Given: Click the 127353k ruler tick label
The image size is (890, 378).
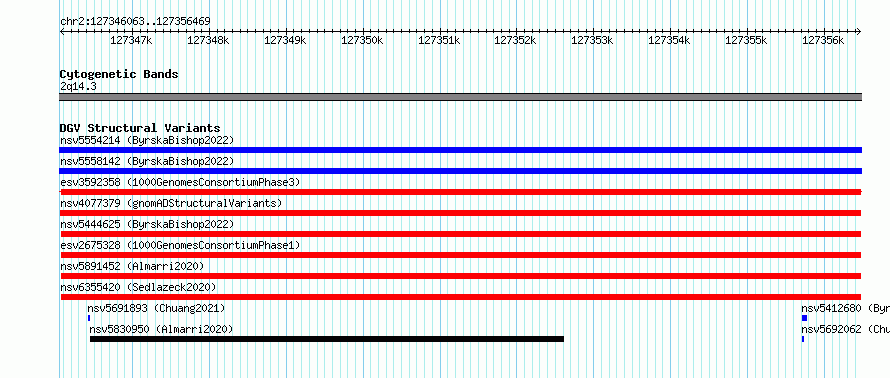Looking at the screenshot, I should (x=592, y=41).
